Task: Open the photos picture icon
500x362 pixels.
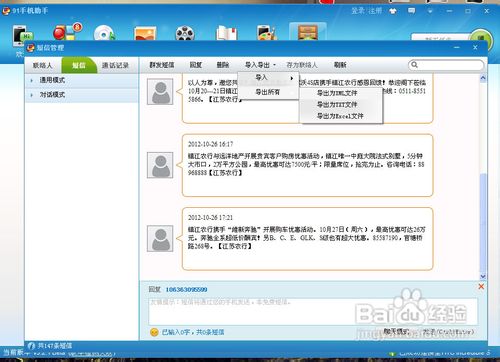Action: click(145, 33)
